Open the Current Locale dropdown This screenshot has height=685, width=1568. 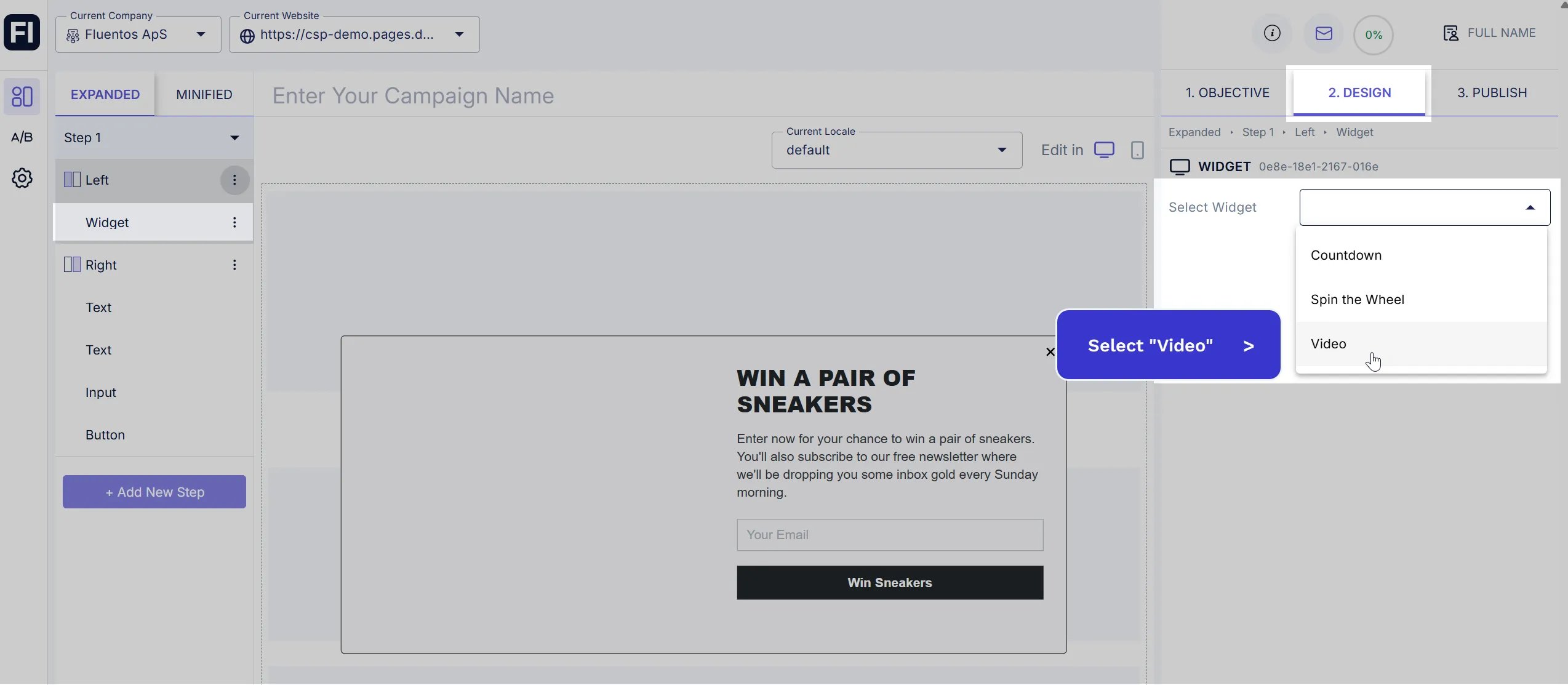(897, 150)
